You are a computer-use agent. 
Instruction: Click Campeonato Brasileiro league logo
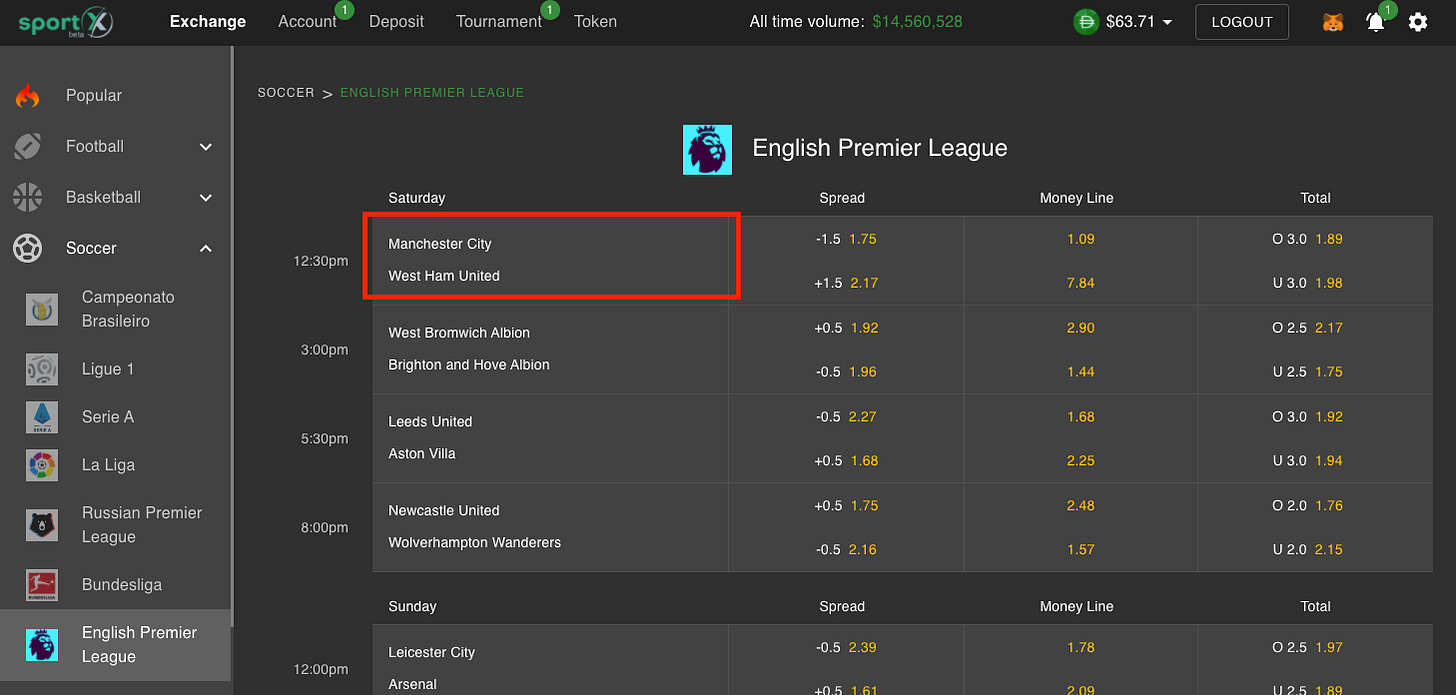(x=42, y=310)
